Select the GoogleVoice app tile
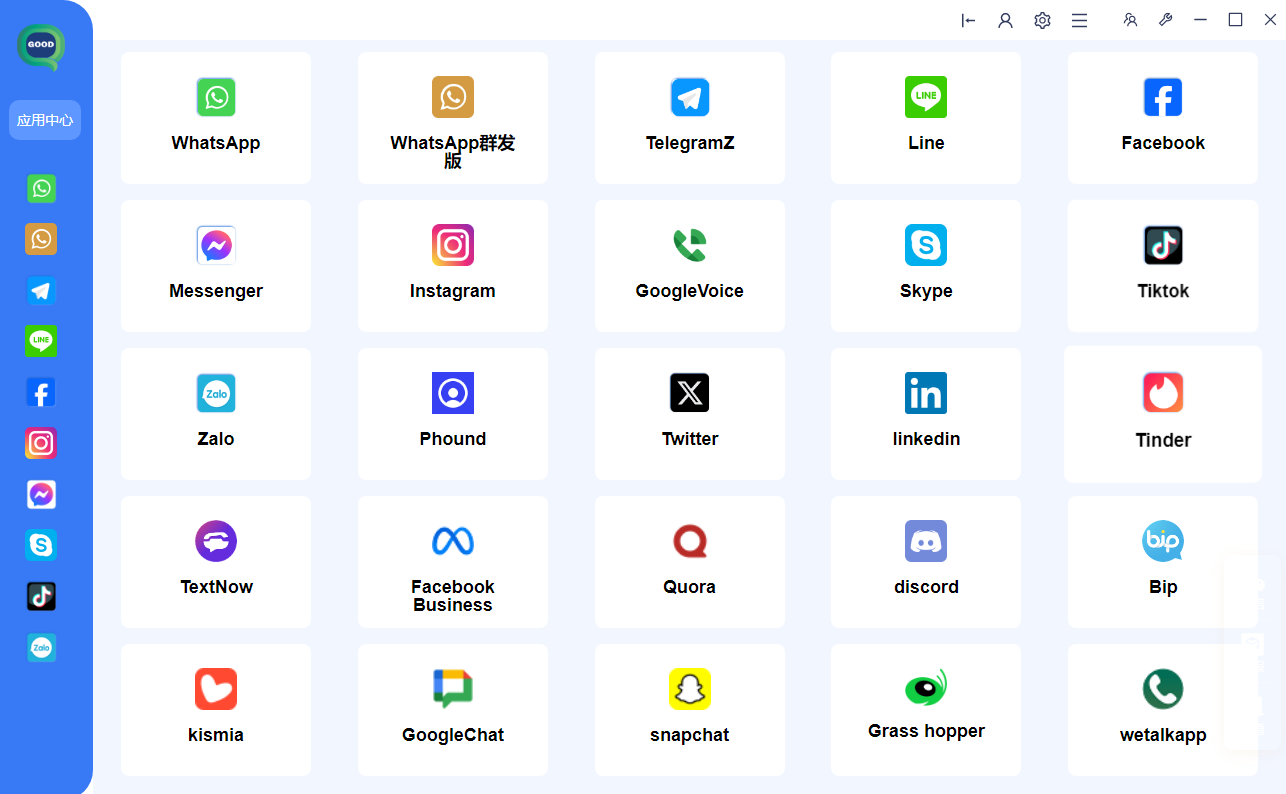Viewport: 1286px width, 794px height. [x=690, y=265]
